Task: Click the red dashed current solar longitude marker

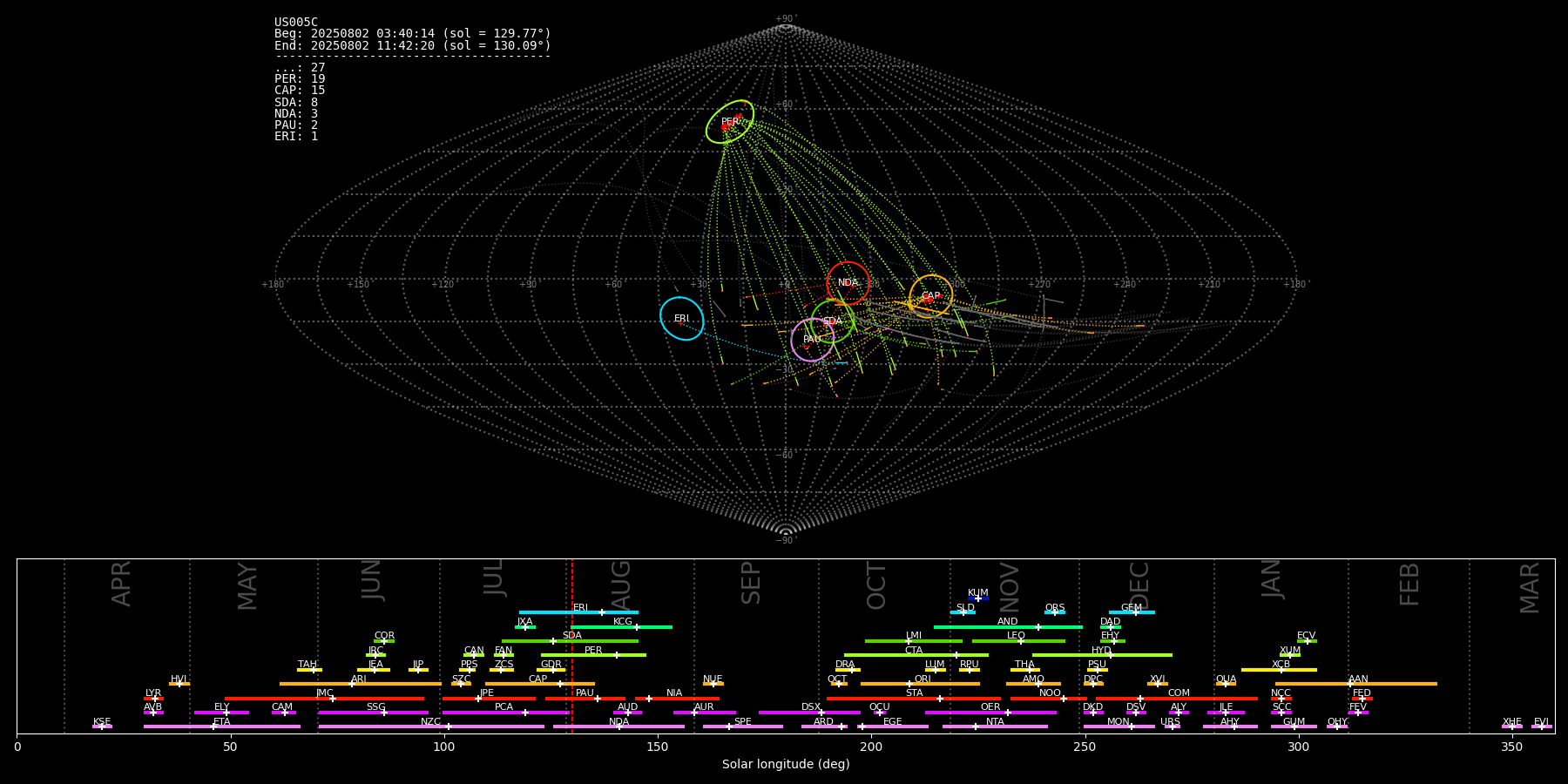Action: (572, 645)
